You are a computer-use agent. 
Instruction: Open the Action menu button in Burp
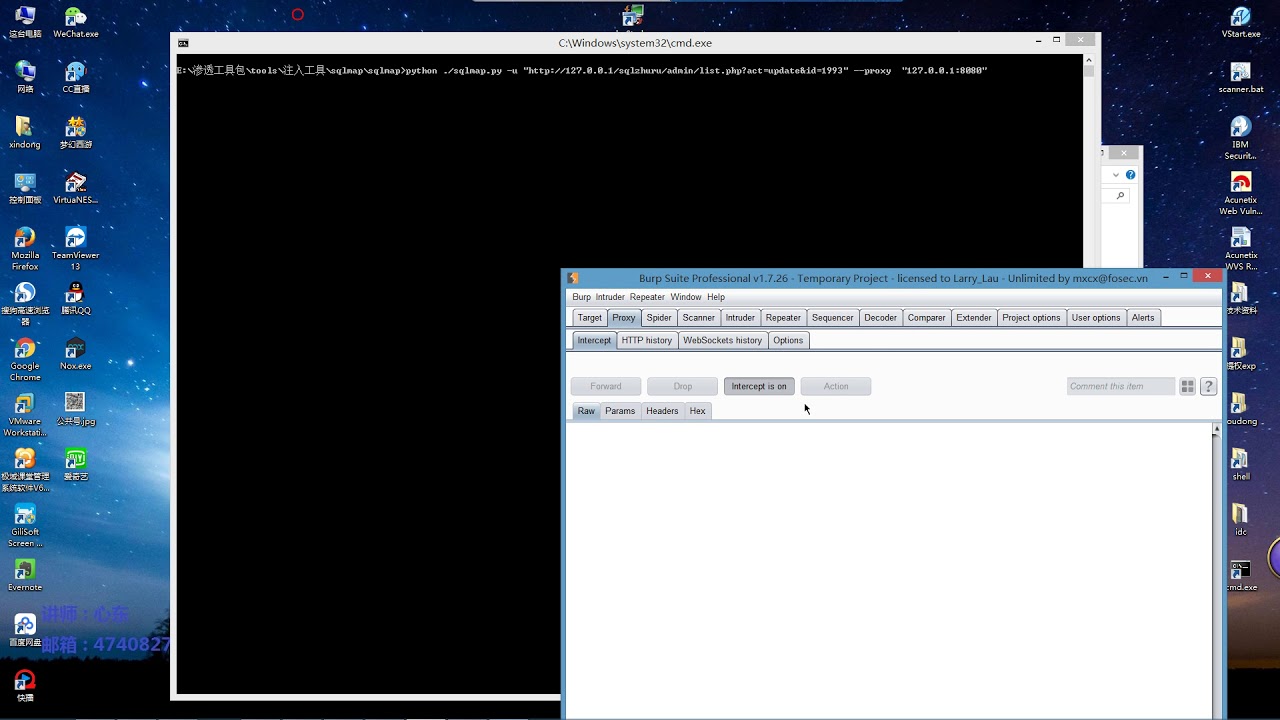[836, 387]
